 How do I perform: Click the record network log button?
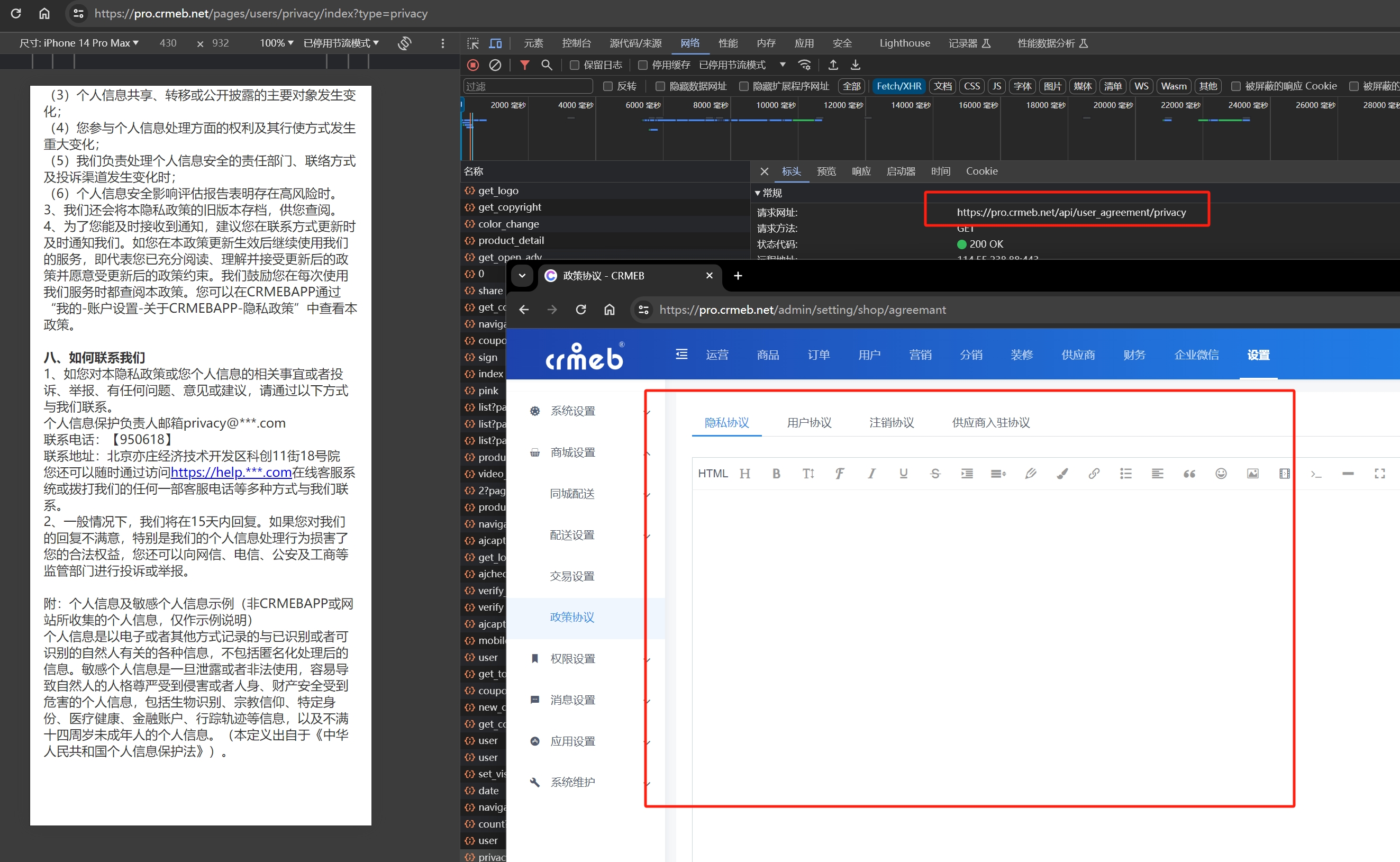[472, 65]
